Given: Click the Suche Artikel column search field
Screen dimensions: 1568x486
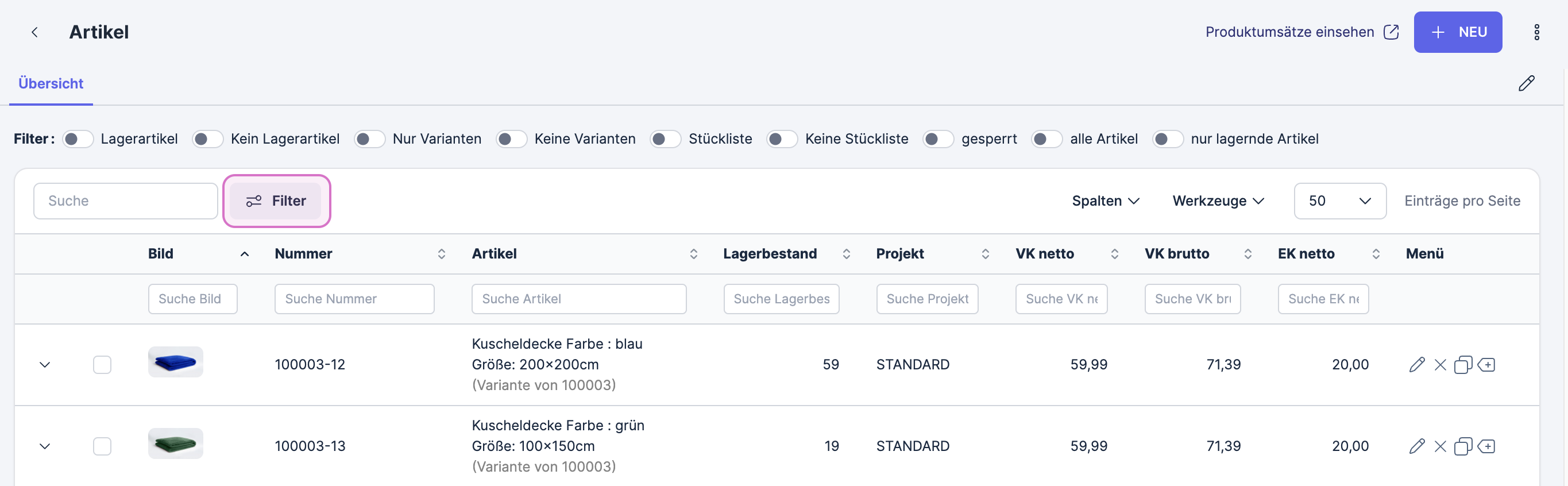Looking at the screenshot, I should [578, 299].
